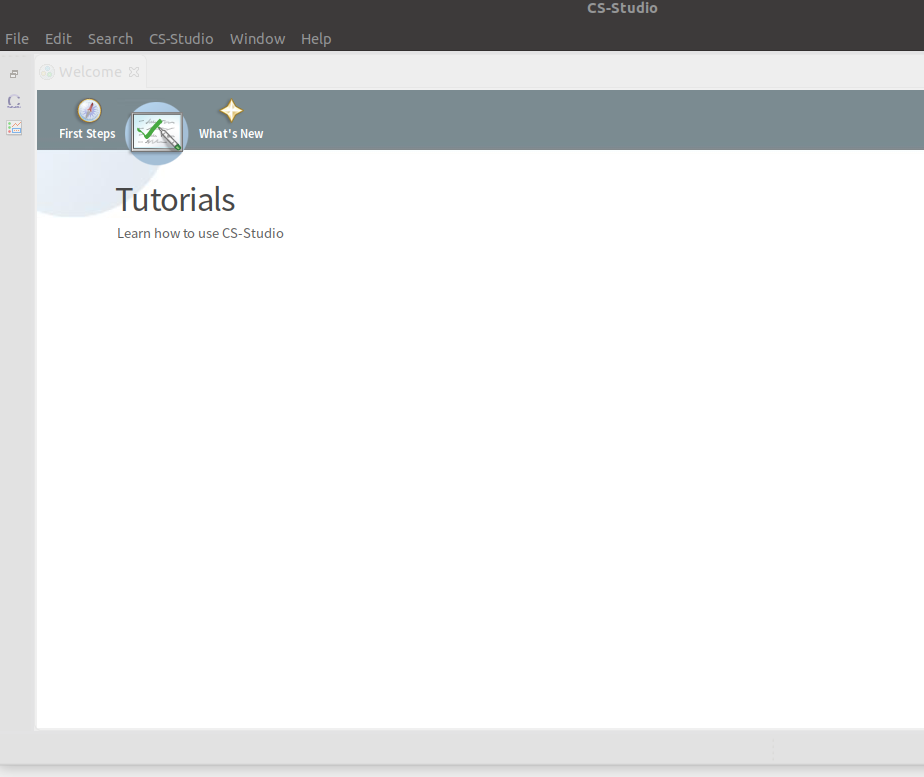924x777 pixels.
Task: Open the Edit menu
Action: click(x=58, y=39)
